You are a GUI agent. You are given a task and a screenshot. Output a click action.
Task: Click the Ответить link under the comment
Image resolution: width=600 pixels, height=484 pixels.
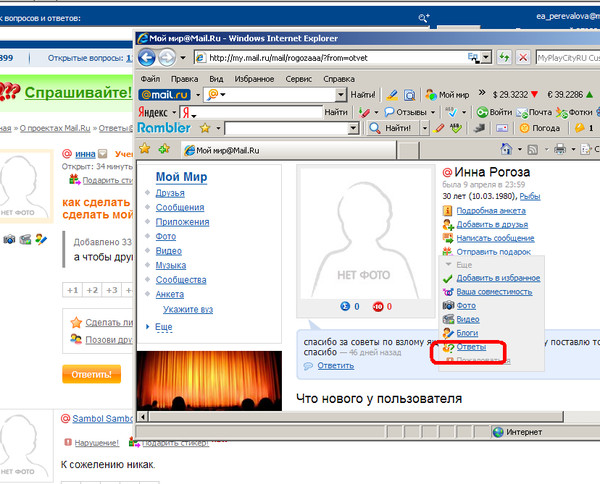[335, 366]
